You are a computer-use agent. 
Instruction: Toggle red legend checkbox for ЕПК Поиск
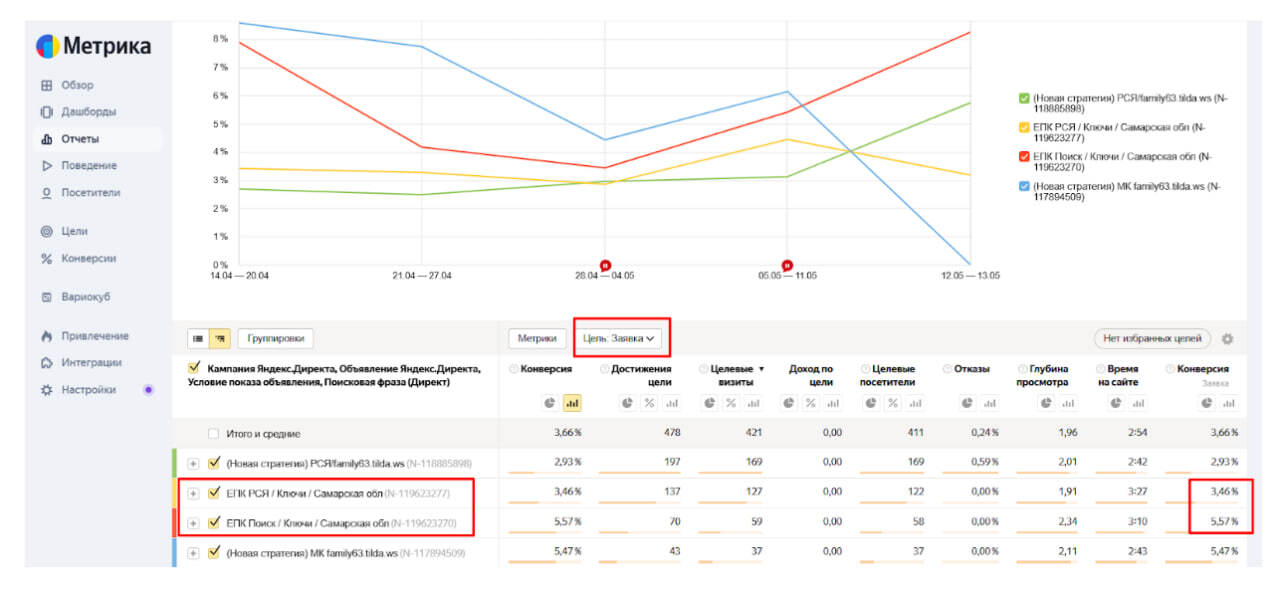(x=1023, y=156)
